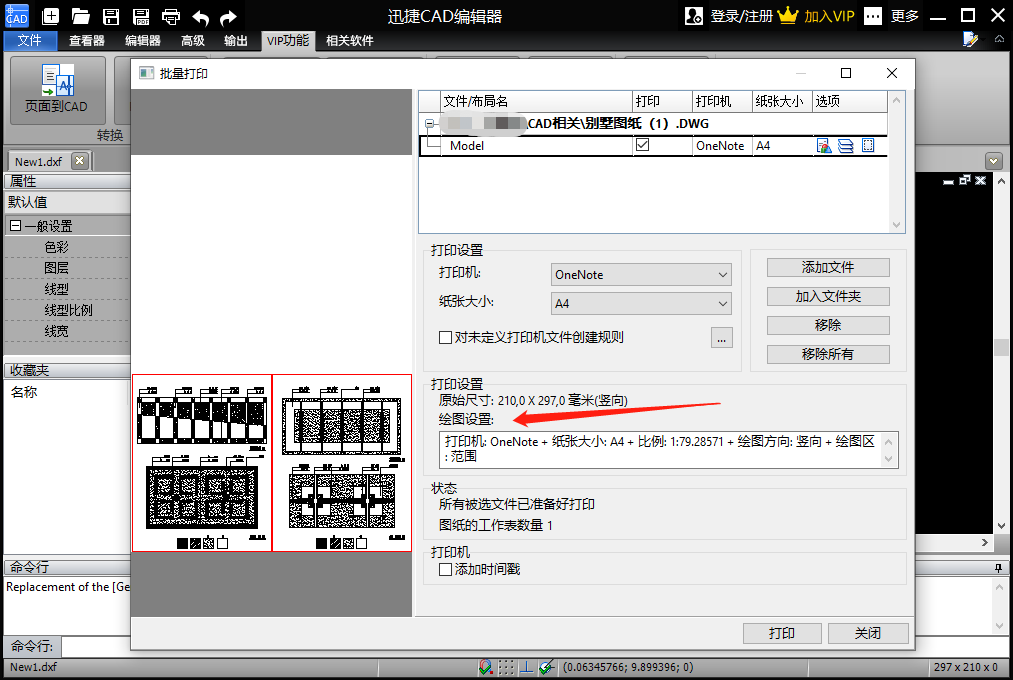Click the ... rule settings button
Screen dimensions: 1013x680
(x=722, y=338)
